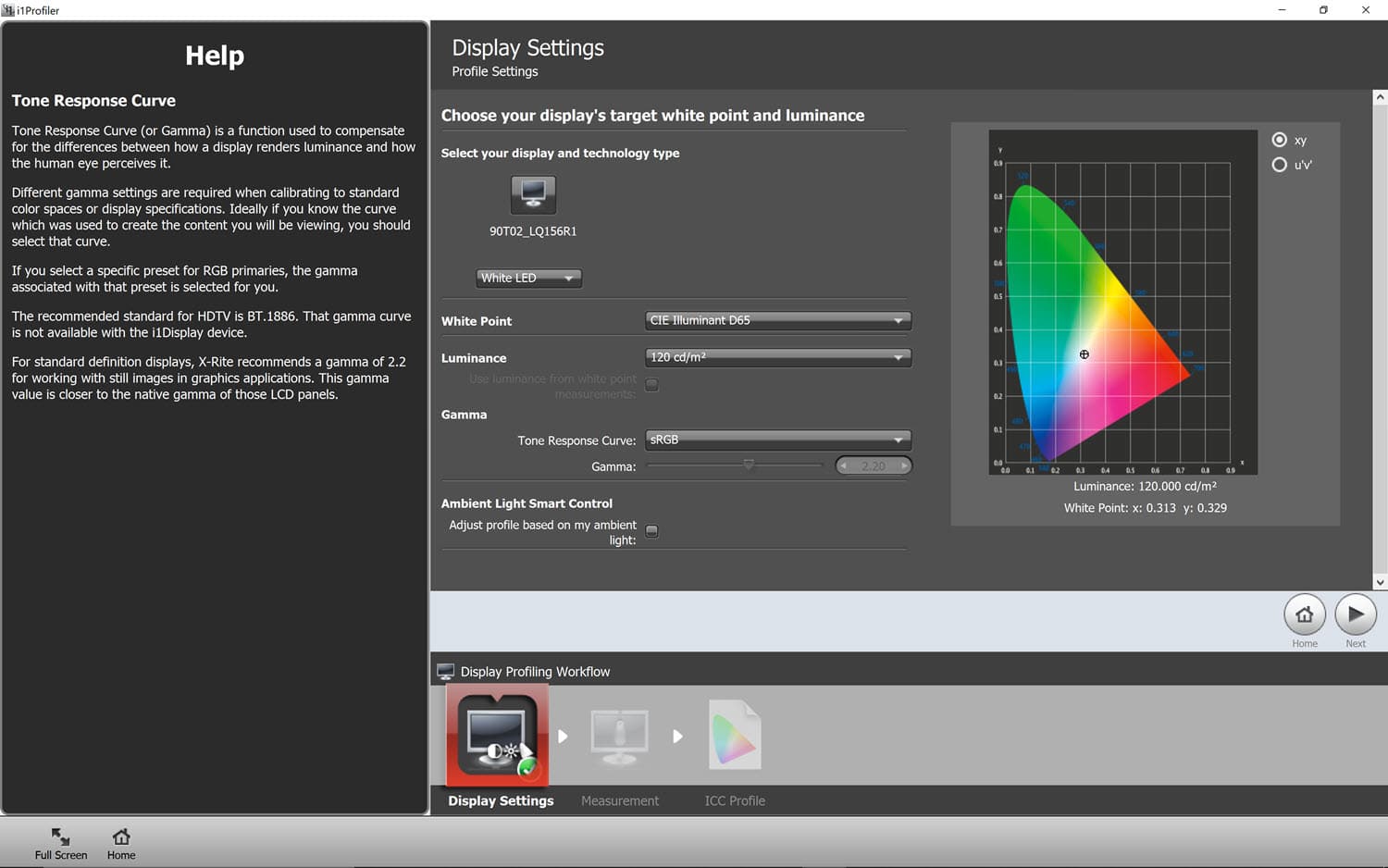Click the Display Settings workflow label
This screenshot has width=1388, height=868.
[x=501, y=800]
